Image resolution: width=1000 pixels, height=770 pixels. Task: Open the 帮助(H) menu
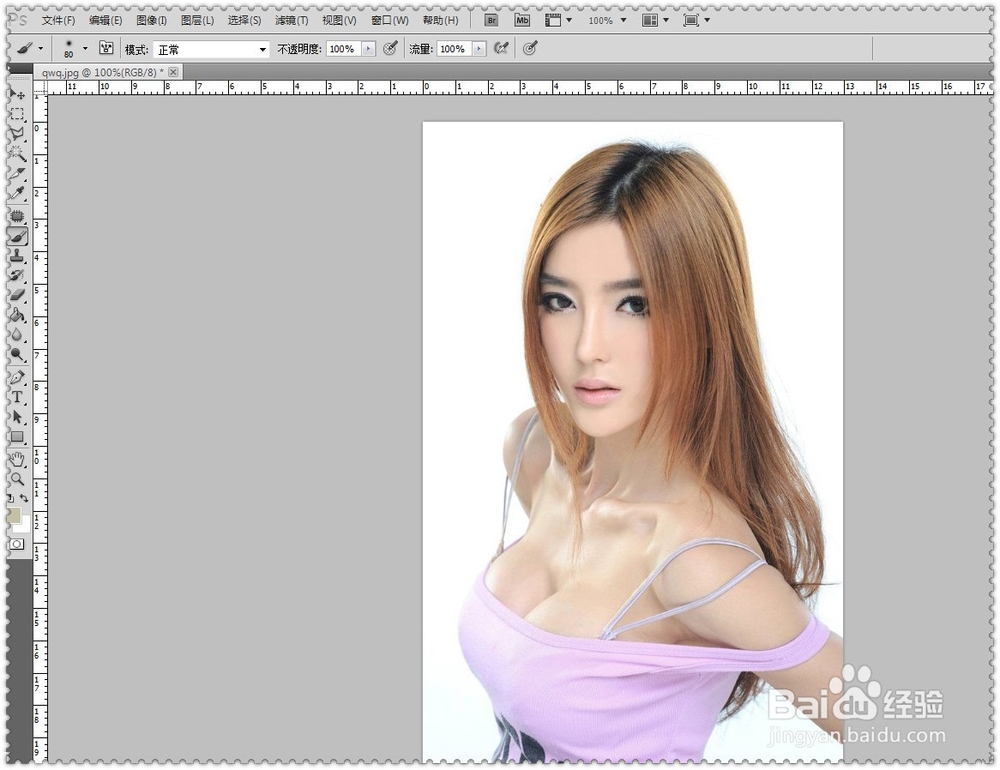click(x=440, y=20)
